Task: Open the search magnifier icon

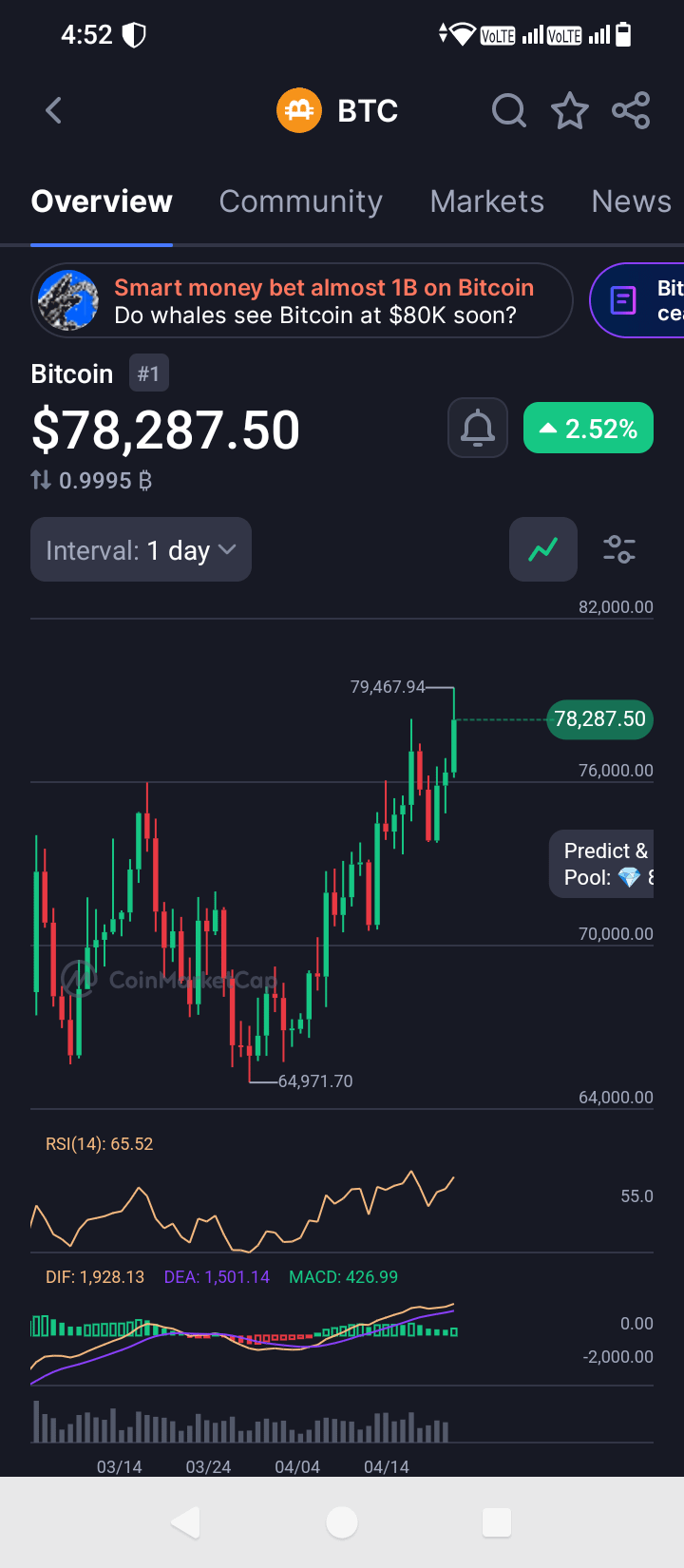Action: (x=509, y=111)
